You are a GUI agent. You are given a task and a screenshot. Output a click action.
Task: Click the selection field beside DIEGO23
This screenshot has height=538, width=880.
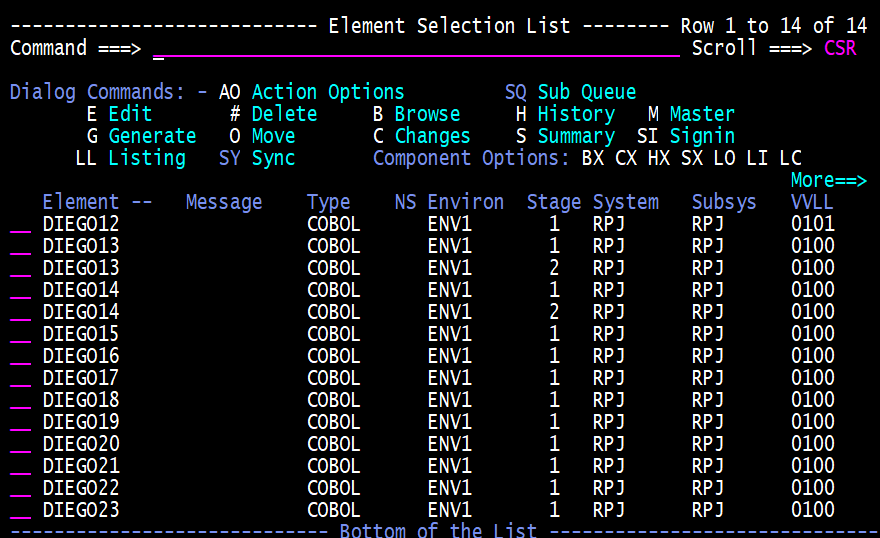(21, 510)
